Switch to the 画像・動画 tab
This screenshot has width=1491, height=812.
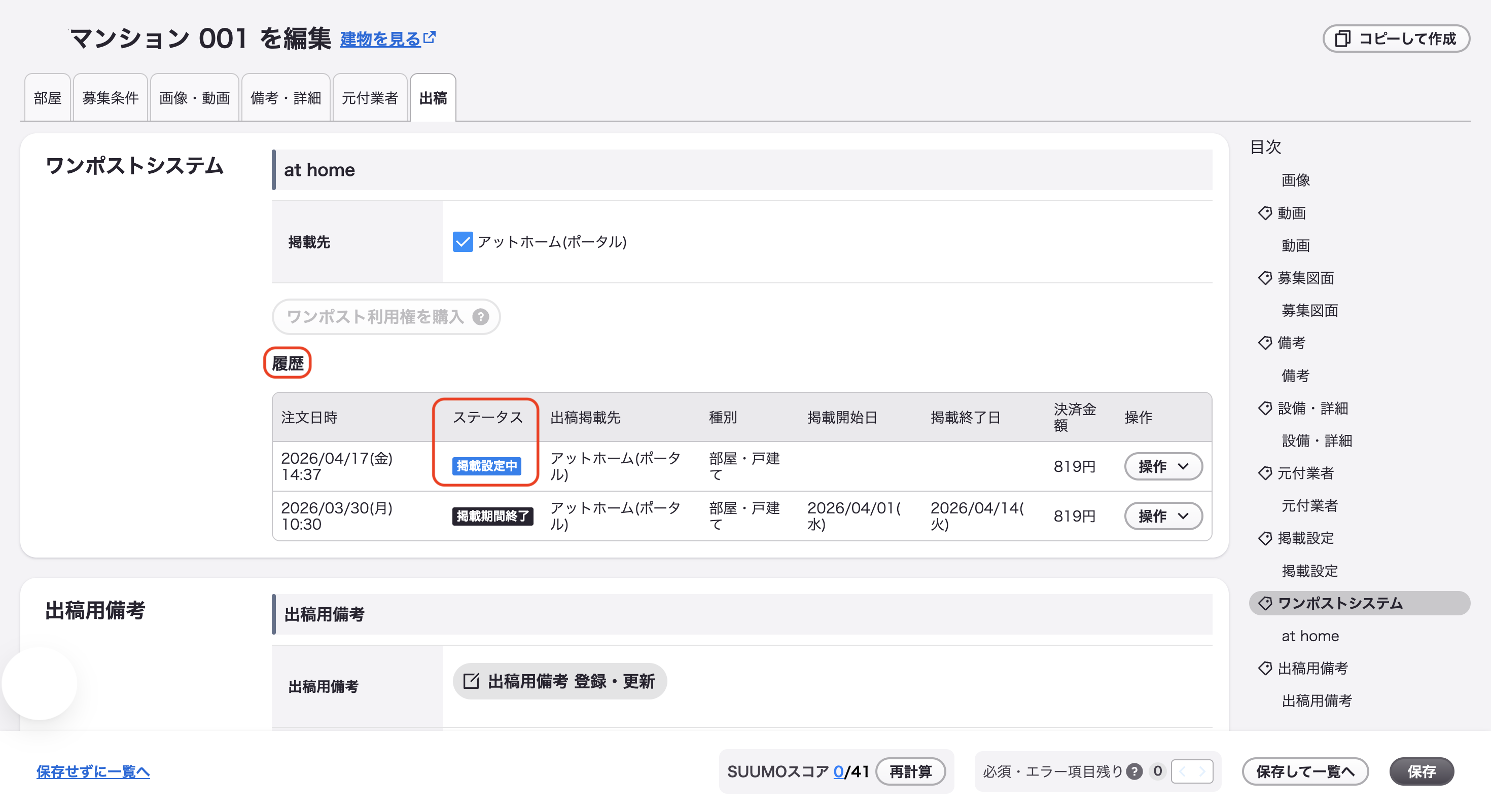point(194,98)
